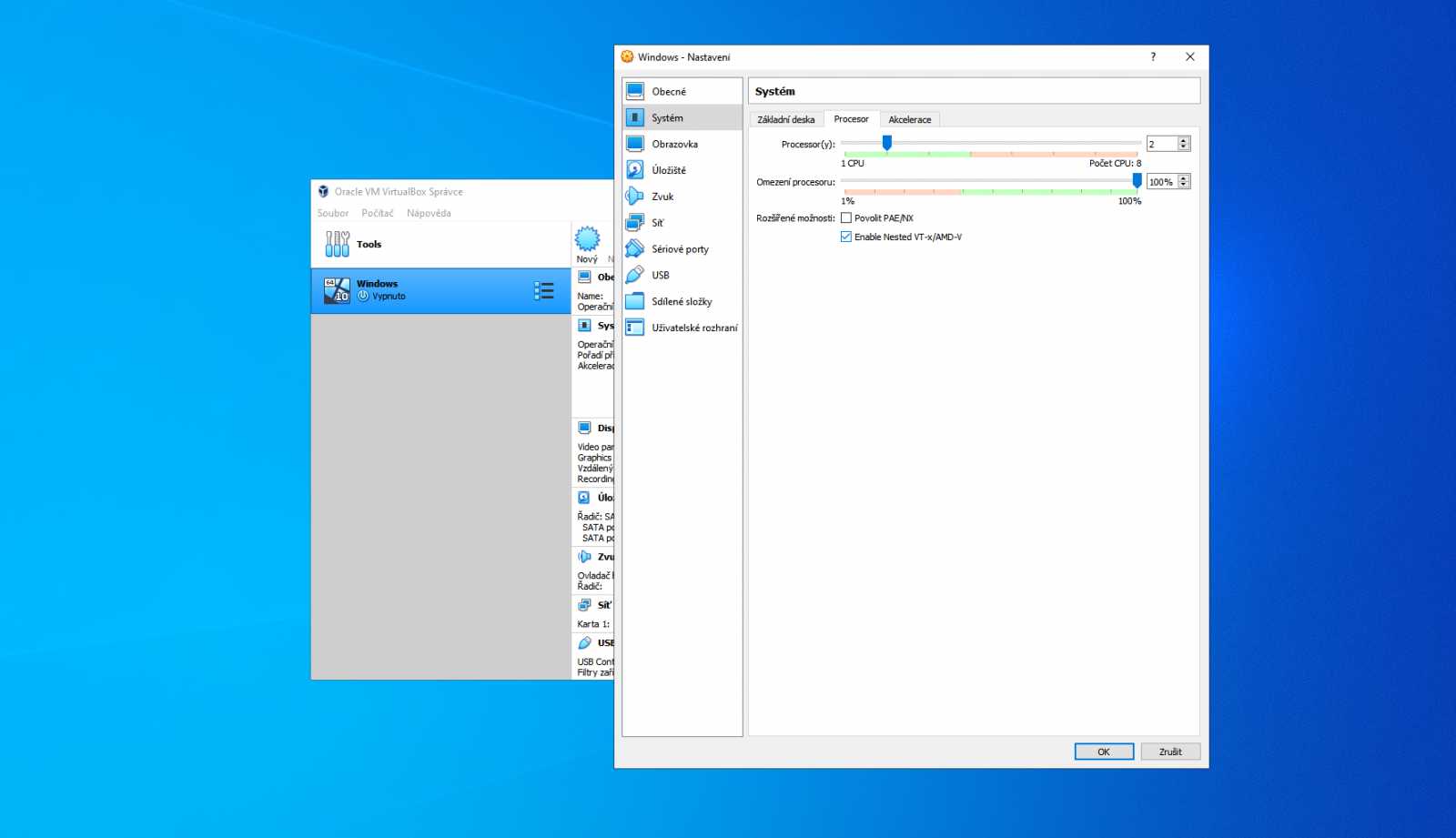The width and height of the screenshot is (1456, 838).
Task: Increase the processor count with stepper up arrow
Action: [1184, 140]
